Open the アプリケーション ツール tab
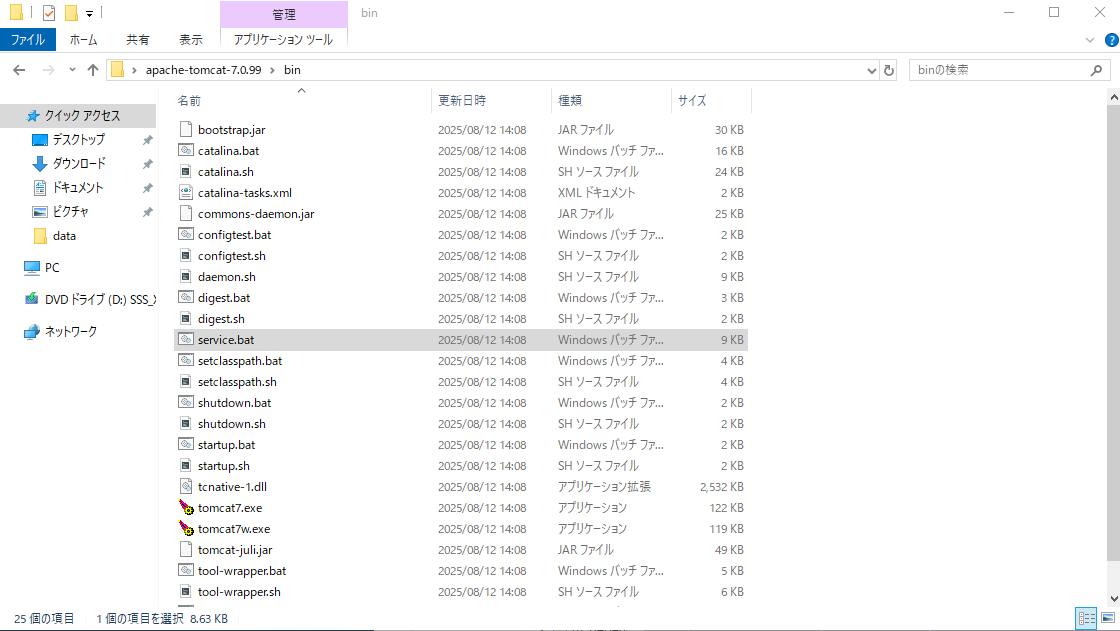This screenshot has height=631, width=1120. tap(284, 40)
